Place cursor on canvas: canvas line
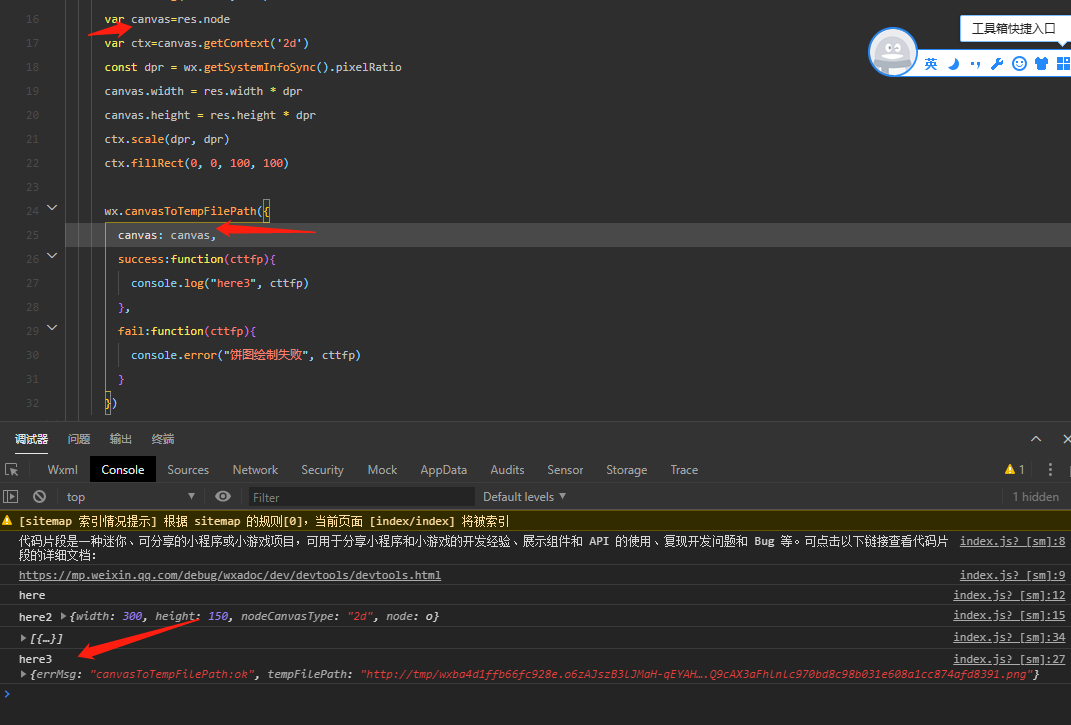This screenshot has width=1071, height=725. pos(167,235)
